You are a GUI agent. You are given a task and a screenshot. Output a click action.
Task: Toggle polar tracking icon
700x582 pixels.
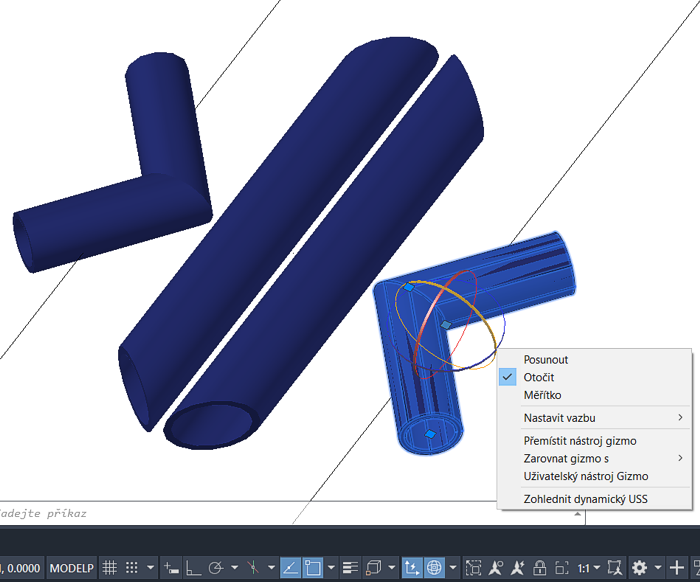[x=215, y=567]
